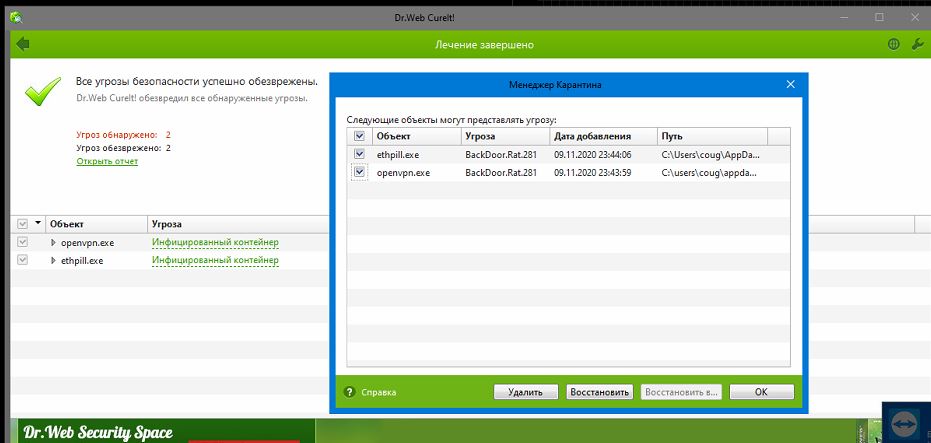Click the help question mark icon
Screen dimensions: 931x443
pyautogui.click(x=350, y=393)
